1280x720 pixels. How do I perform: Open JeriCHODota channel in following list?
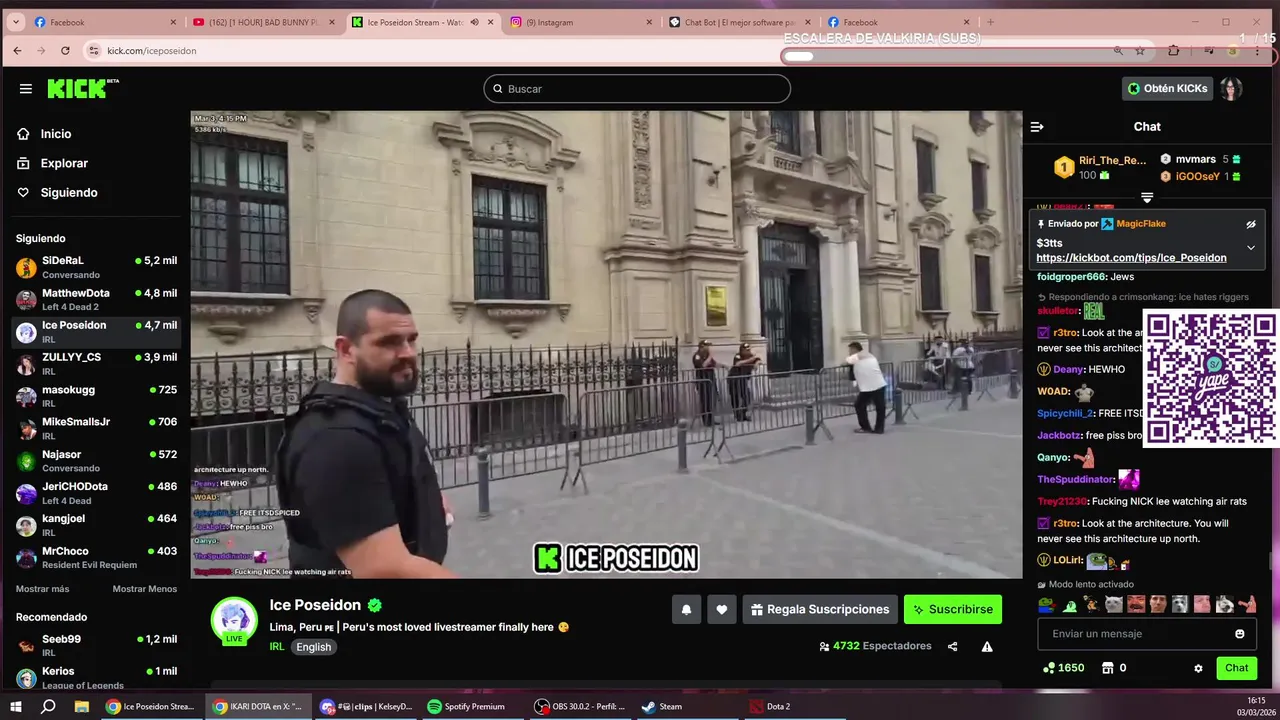click(96, 493)
